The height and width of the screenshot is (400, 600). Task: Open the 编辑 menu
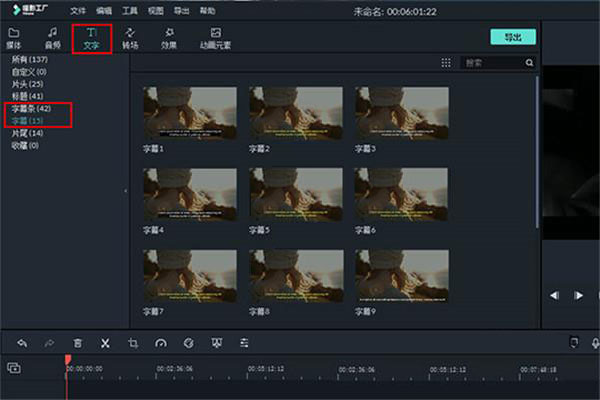(x=104, y=11)
